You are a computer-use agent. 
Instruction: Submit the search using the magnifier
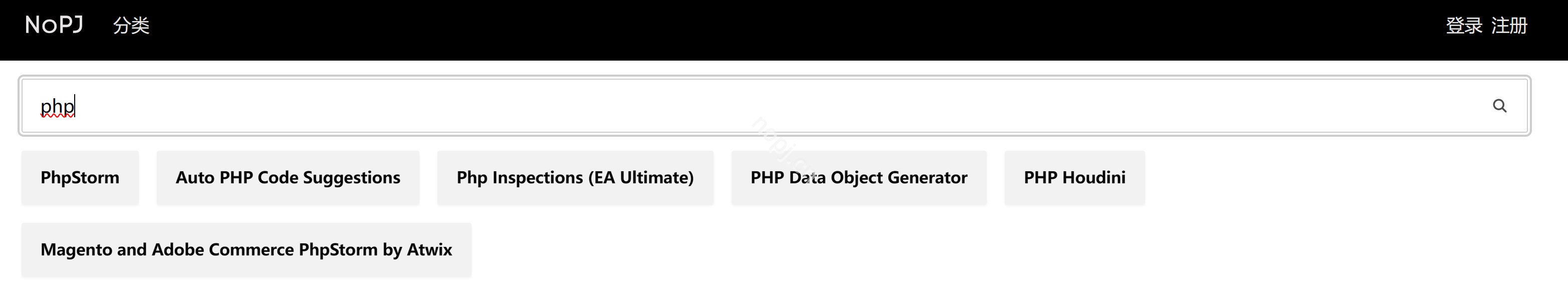point(1499,106)
